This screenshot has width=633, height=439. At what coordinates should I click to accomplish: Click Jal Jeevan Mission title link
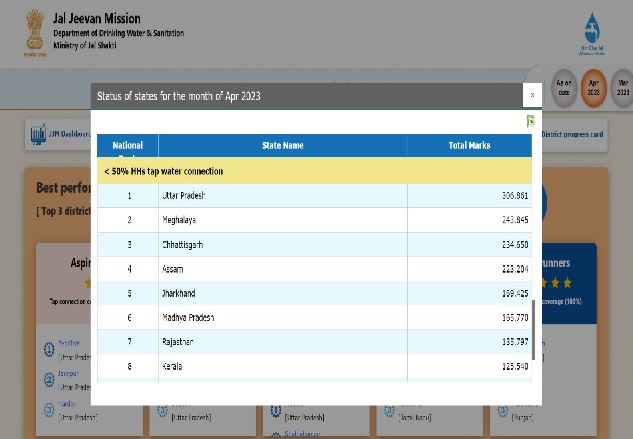[96, 18]
